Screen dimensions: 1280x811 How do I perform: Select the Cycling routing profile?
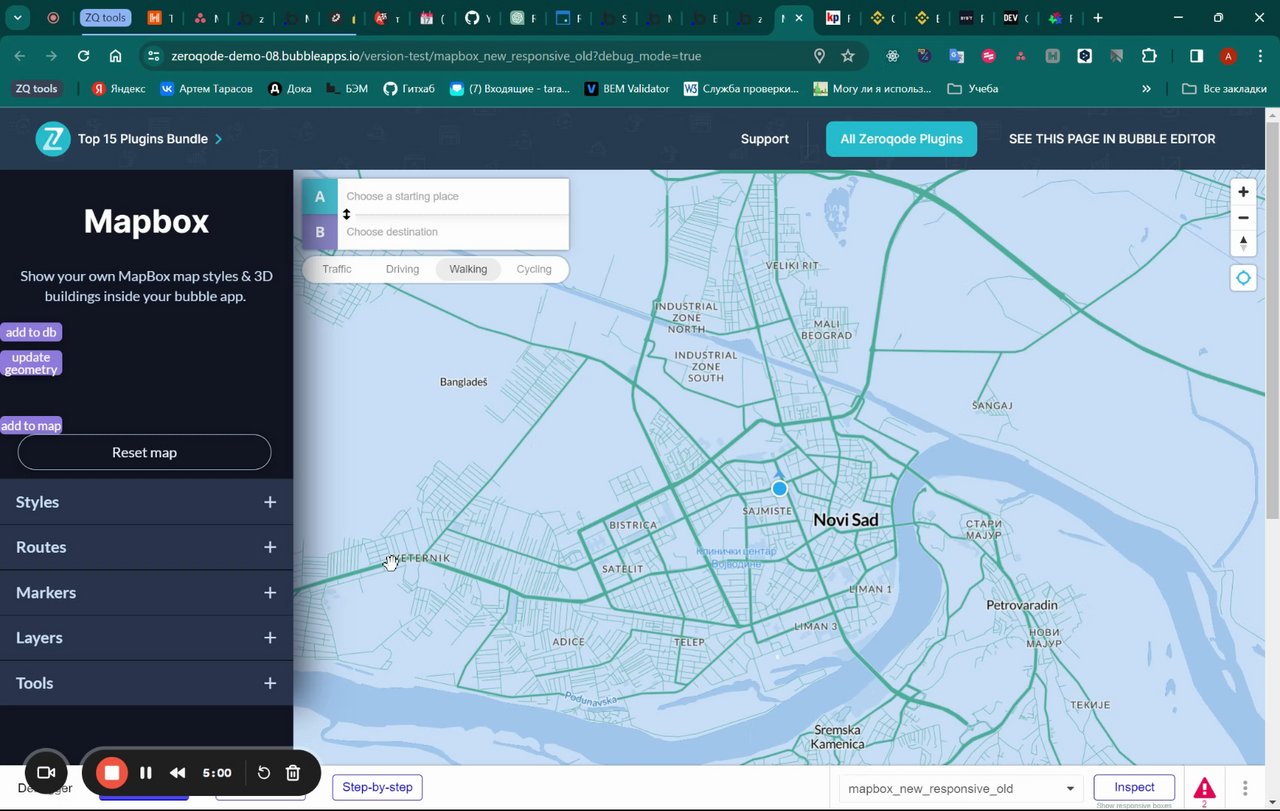point(534,269)
